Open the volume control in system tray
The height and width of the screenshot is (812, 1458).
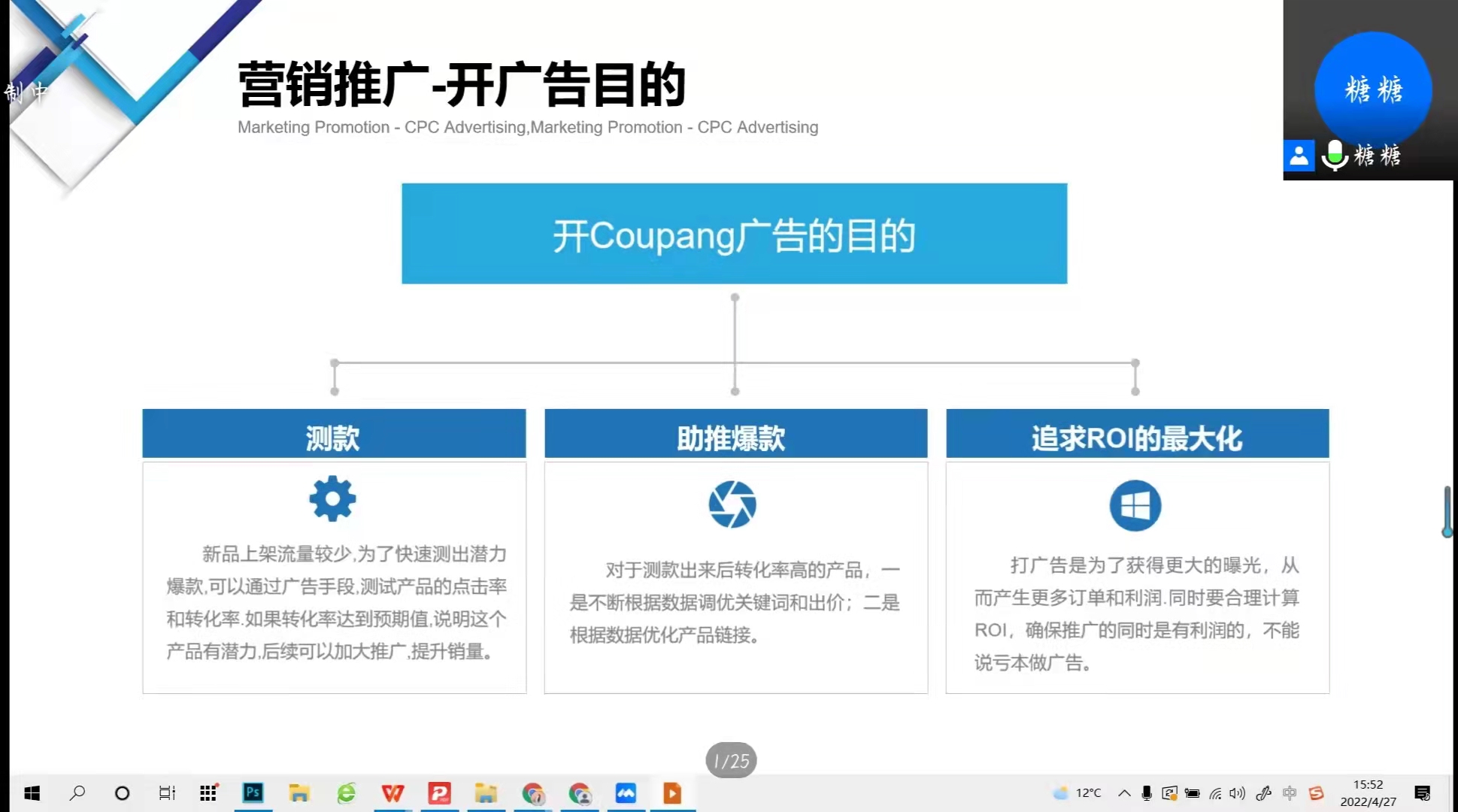click(x=1238, y=792)
